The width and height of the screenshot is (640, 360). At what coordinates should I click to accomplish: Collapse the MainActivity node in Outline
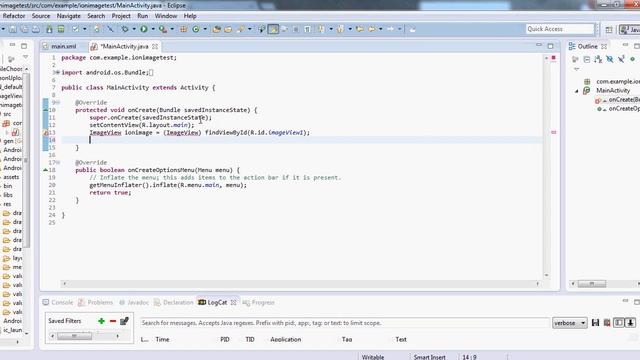point(577,91)
